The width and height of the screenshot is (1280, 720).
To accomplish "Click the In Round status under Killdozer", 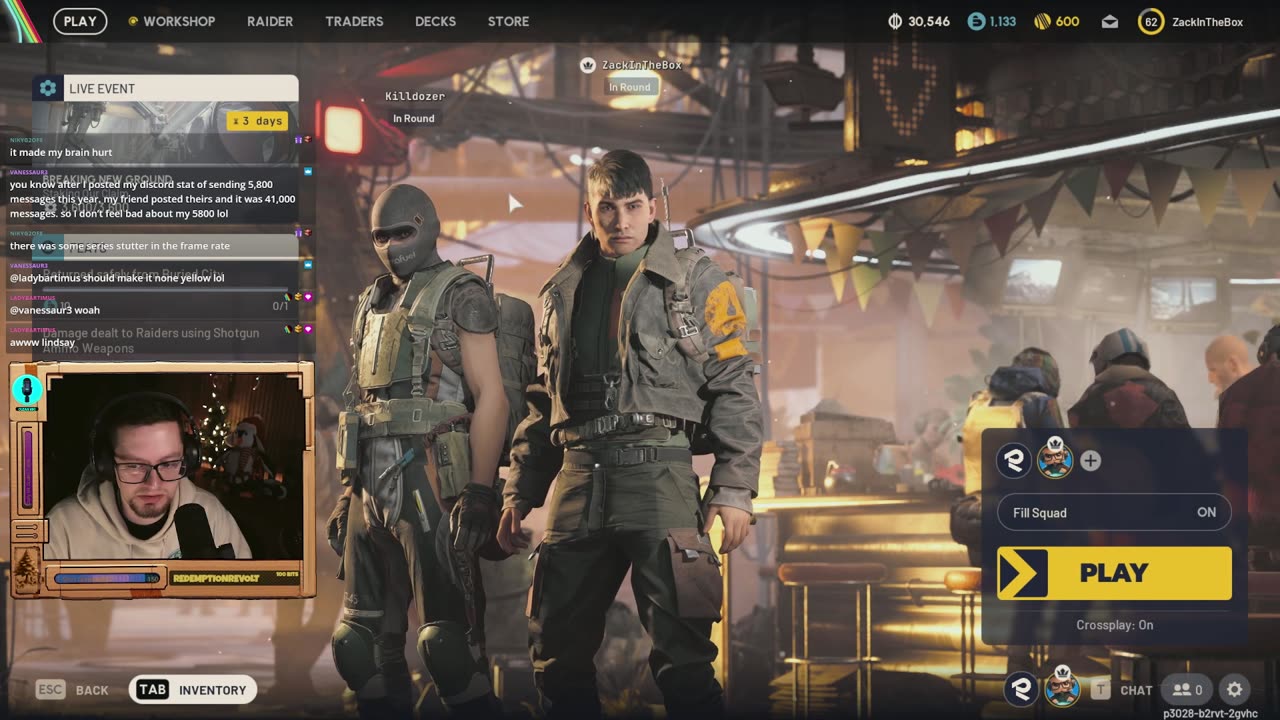I will click(413, 118).
